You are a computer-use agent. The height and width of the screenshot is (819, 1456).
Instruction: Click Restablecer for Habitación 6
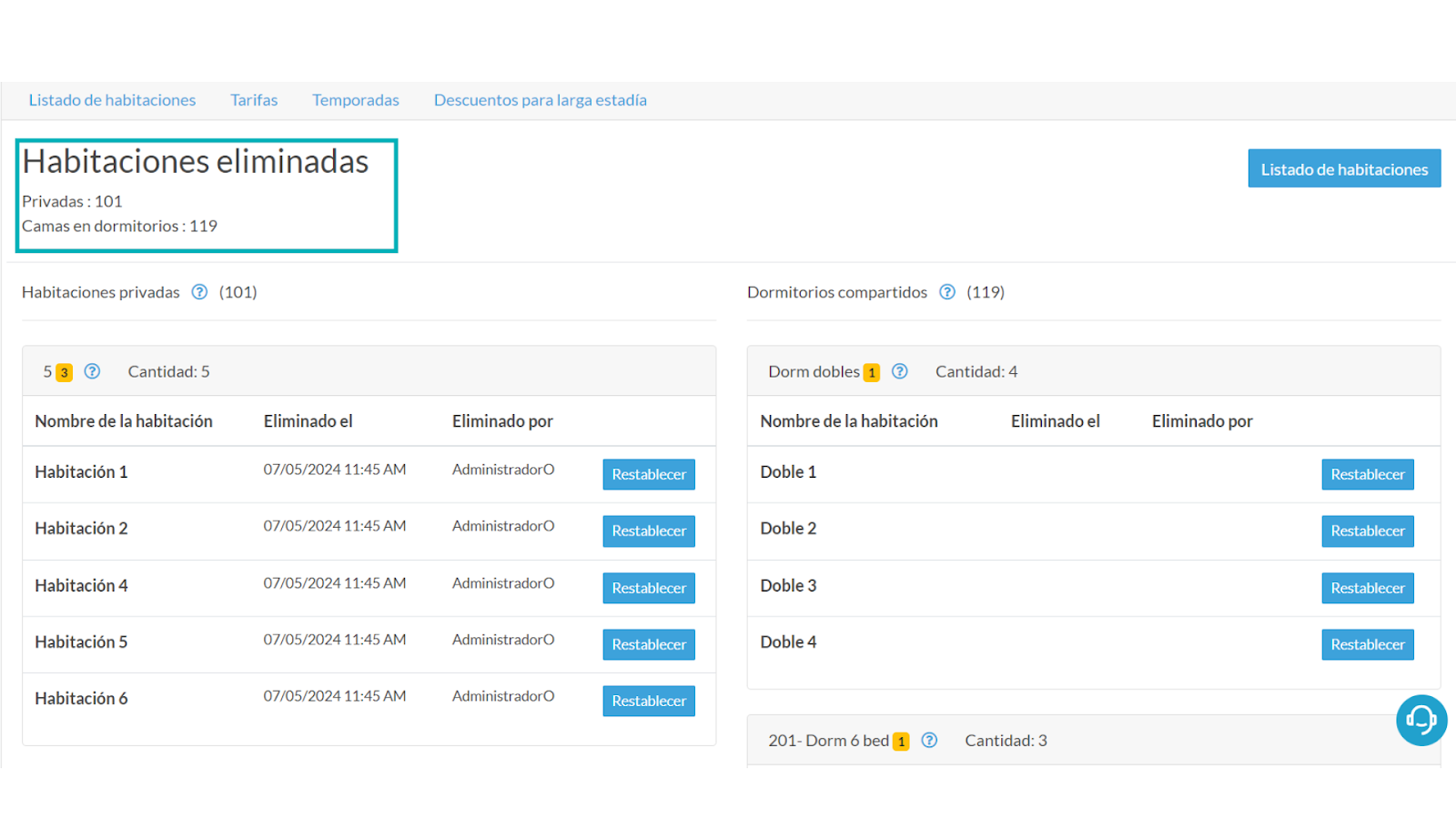coord(649,701)
